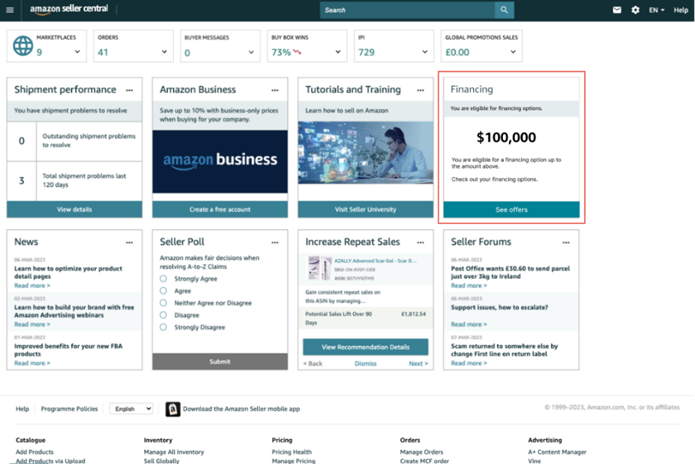
Task: Open Tutorials and Training card options menu
Action: click(x=420, y=90)
